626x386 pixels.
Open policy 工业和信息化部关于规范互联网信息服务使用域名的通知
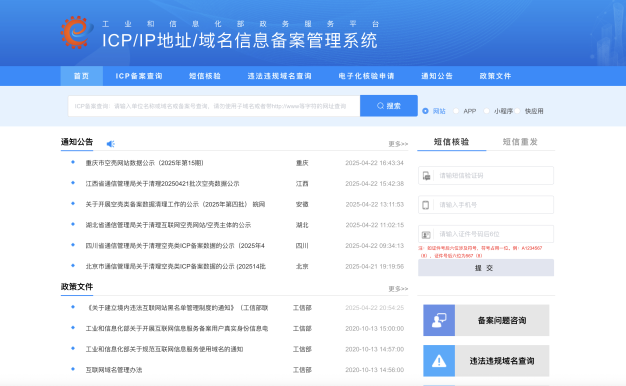click(164, 349)
